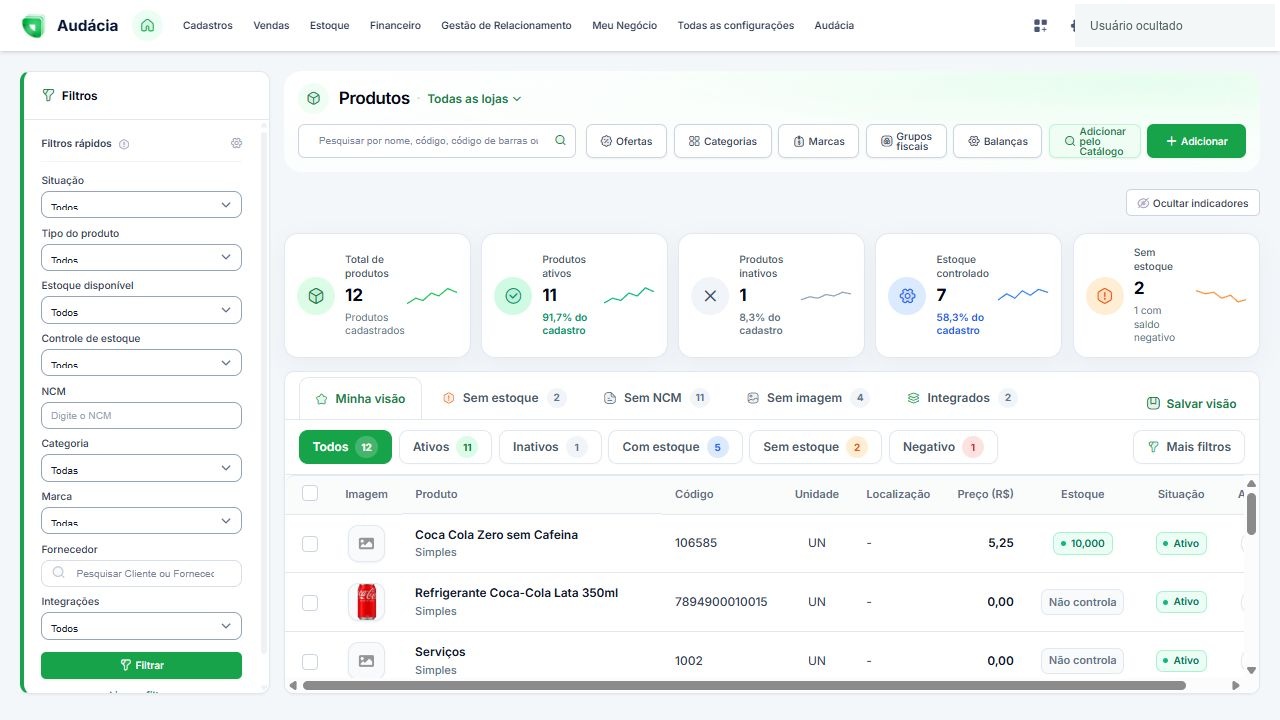Click the Audácia shield logo
Viewport: 1280px width, 720px height.
tap(33, 26)
